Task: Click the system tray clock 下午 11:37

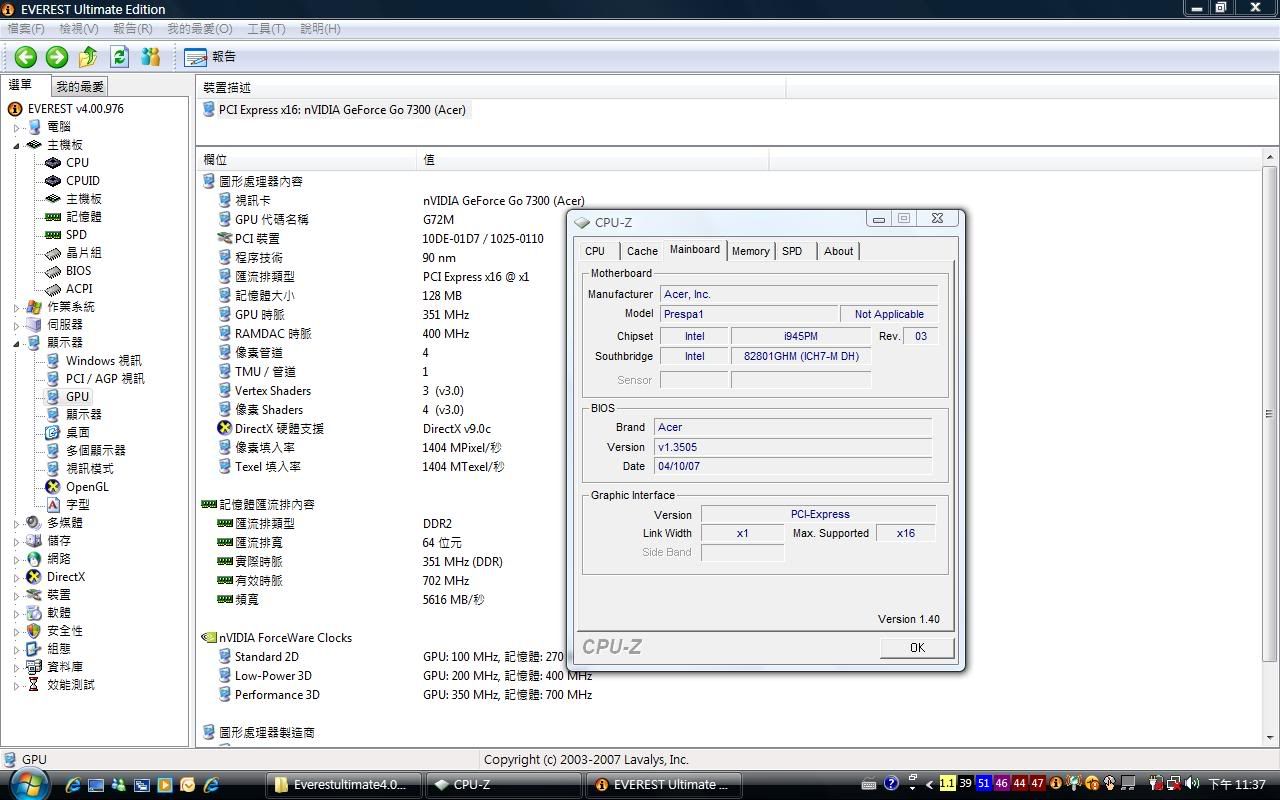Action: [x=1238, y=785]
